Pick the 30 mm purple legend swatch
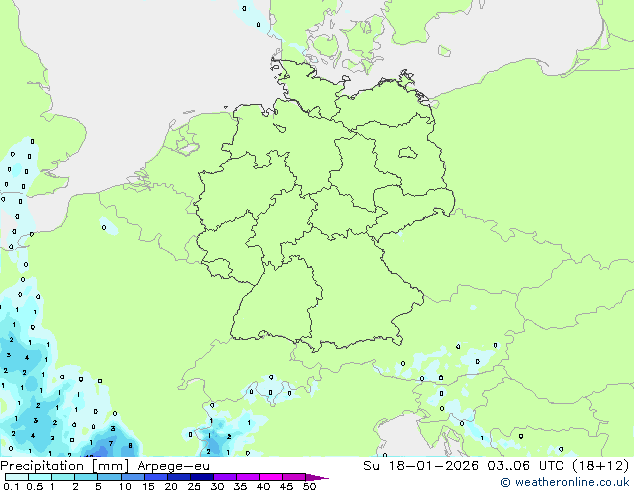This screenshot has height=490, width=634. tap(225, 477)
